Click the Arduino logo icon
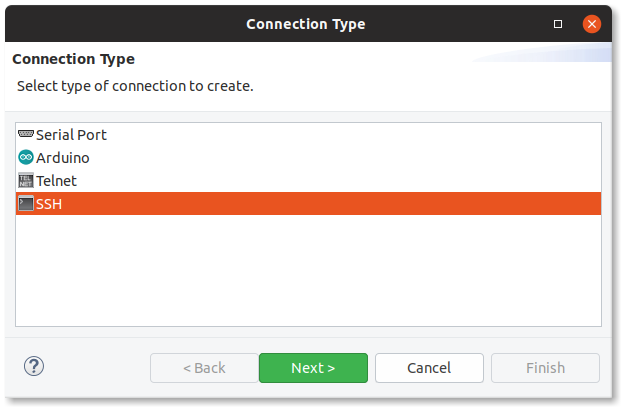The width and height of the screenshot is (621, 407). 26,158
